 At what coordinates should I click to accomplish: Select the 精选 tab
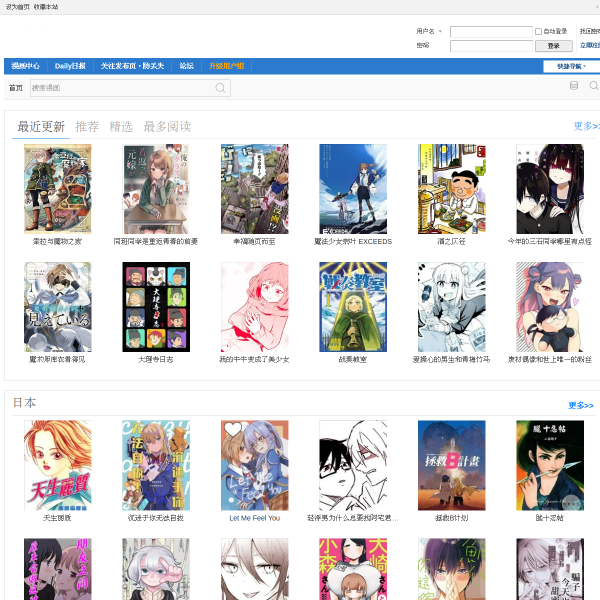pyautogui.click(x=121, y=127)
